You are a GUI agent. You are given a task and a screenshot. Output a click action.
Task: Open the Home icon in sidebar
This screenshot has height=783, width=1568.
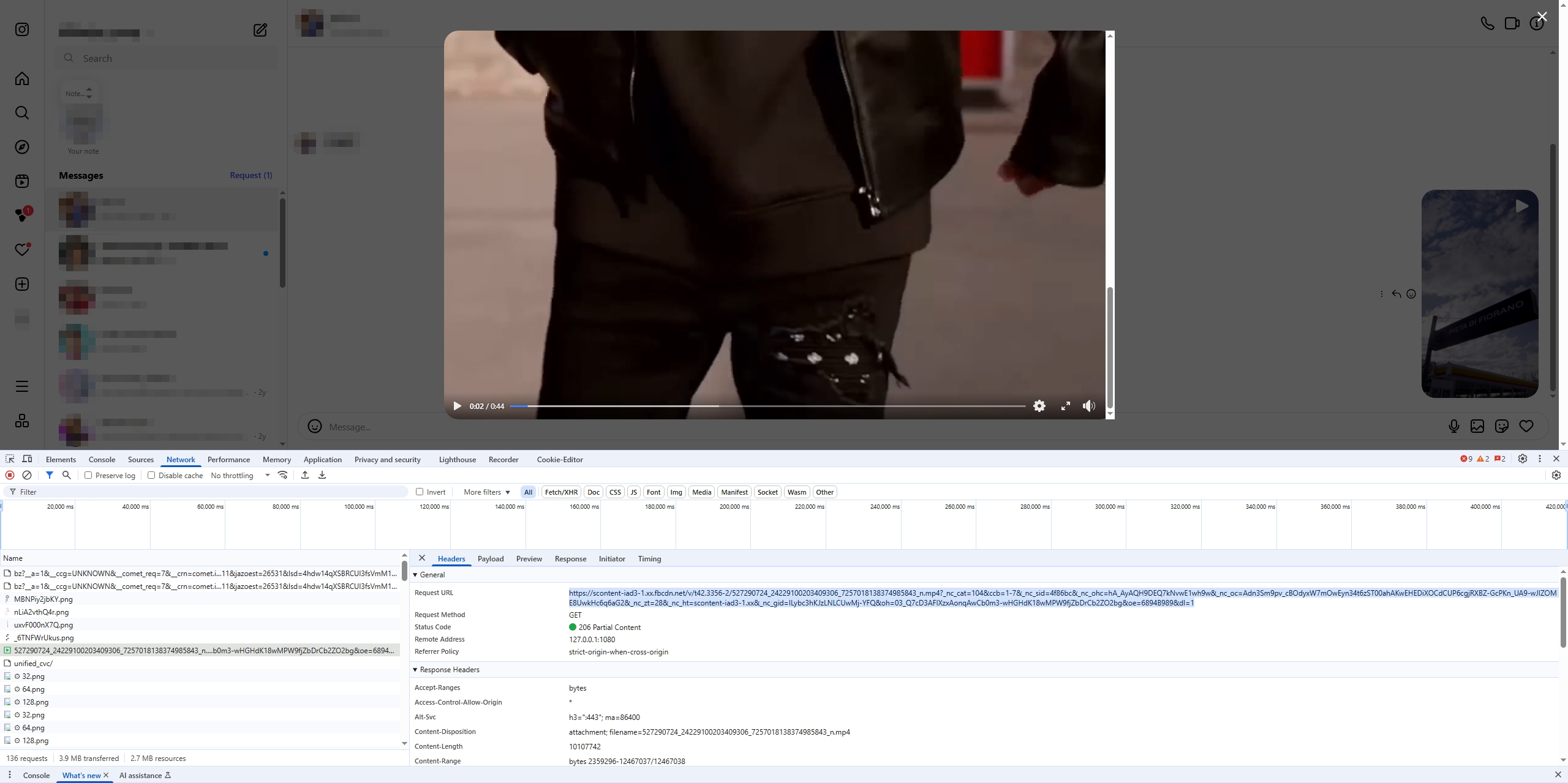pyautogui.click(x=22, y=78)
